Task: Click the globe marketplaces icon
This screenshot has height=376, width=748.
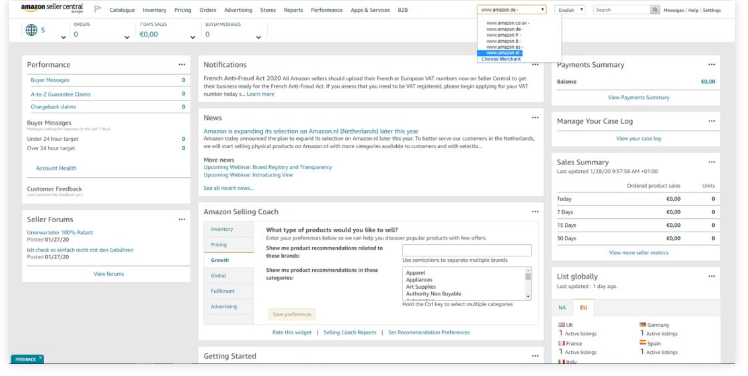Action: [31, 30]
